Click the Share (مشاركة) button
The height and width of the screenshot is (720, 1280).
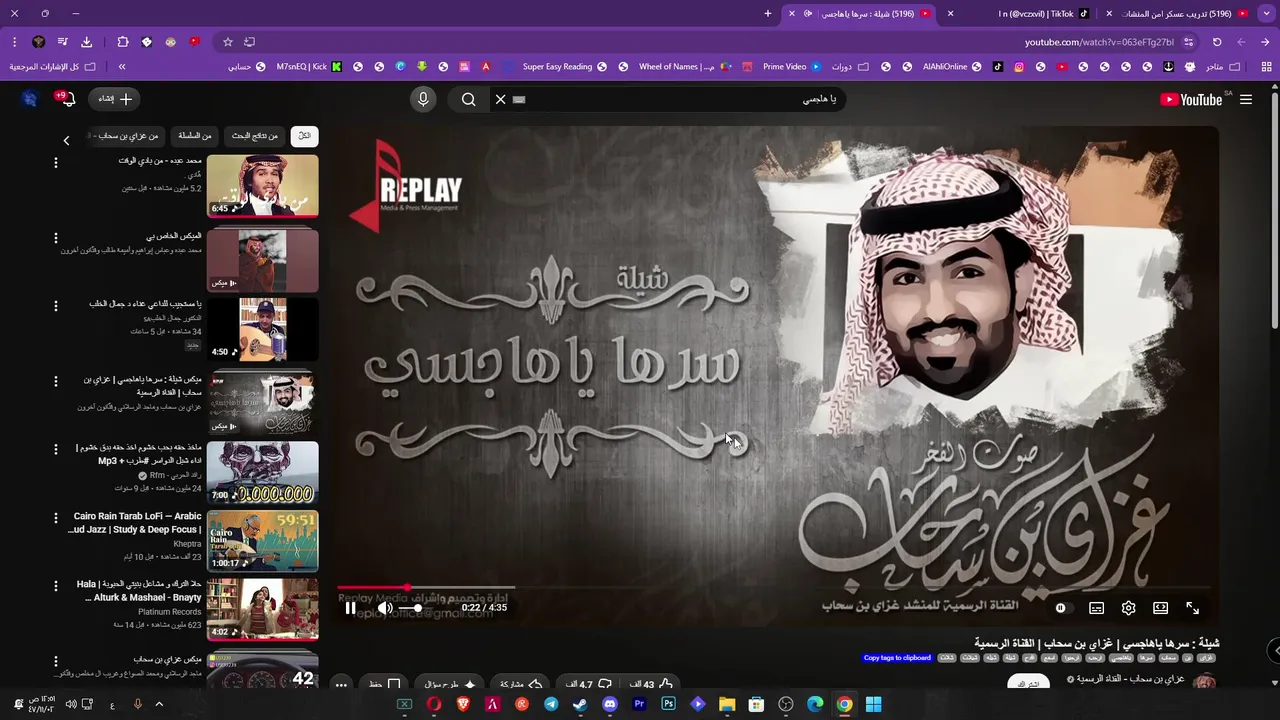(521, 684)
